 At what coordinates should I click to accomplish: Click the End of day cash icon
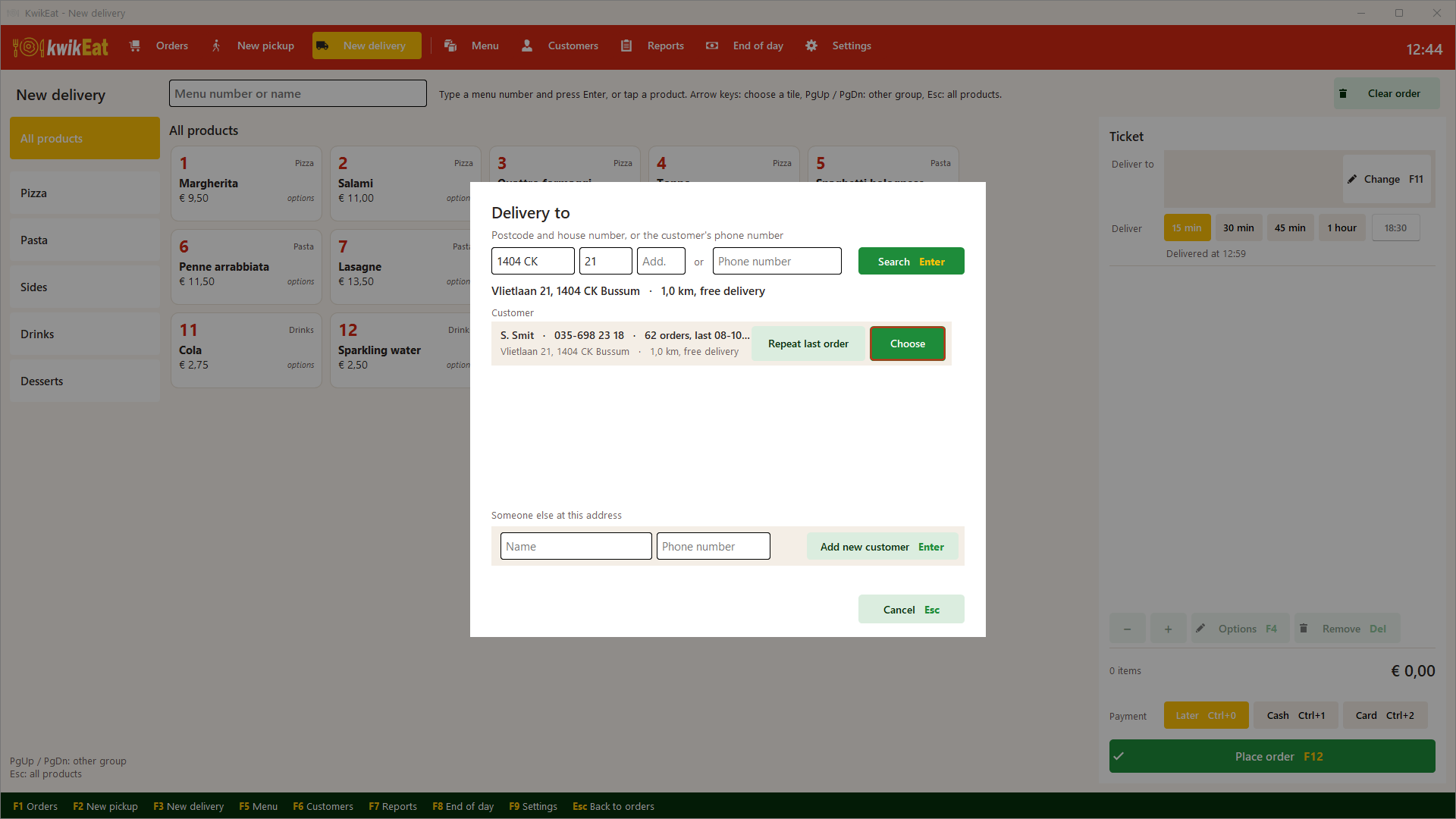[x=712, y=45]
